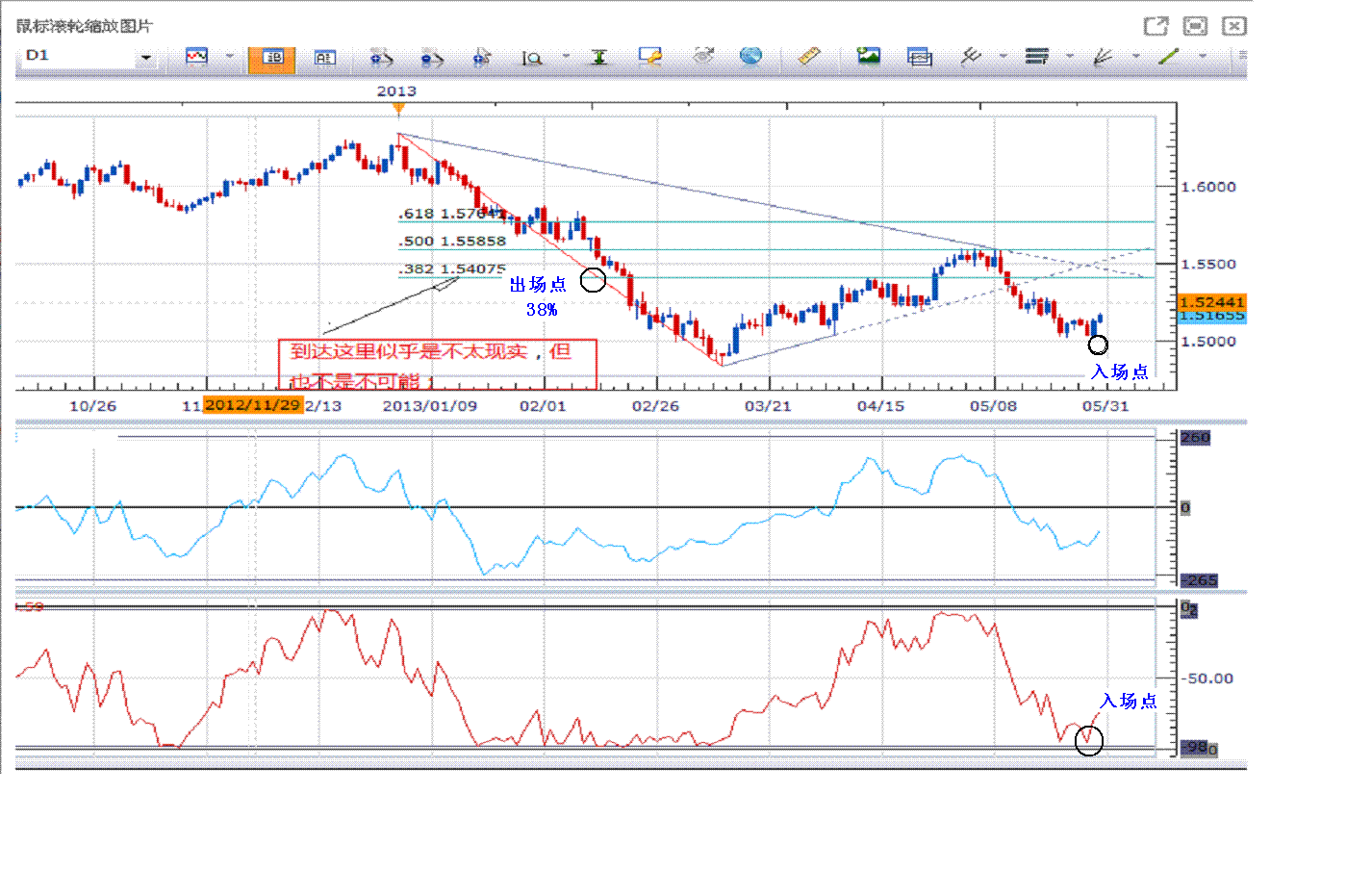Image resolution: width=1372 pixels, height=870 pixels.
Task: Click the chart type icon
Action: click(197, 57)
